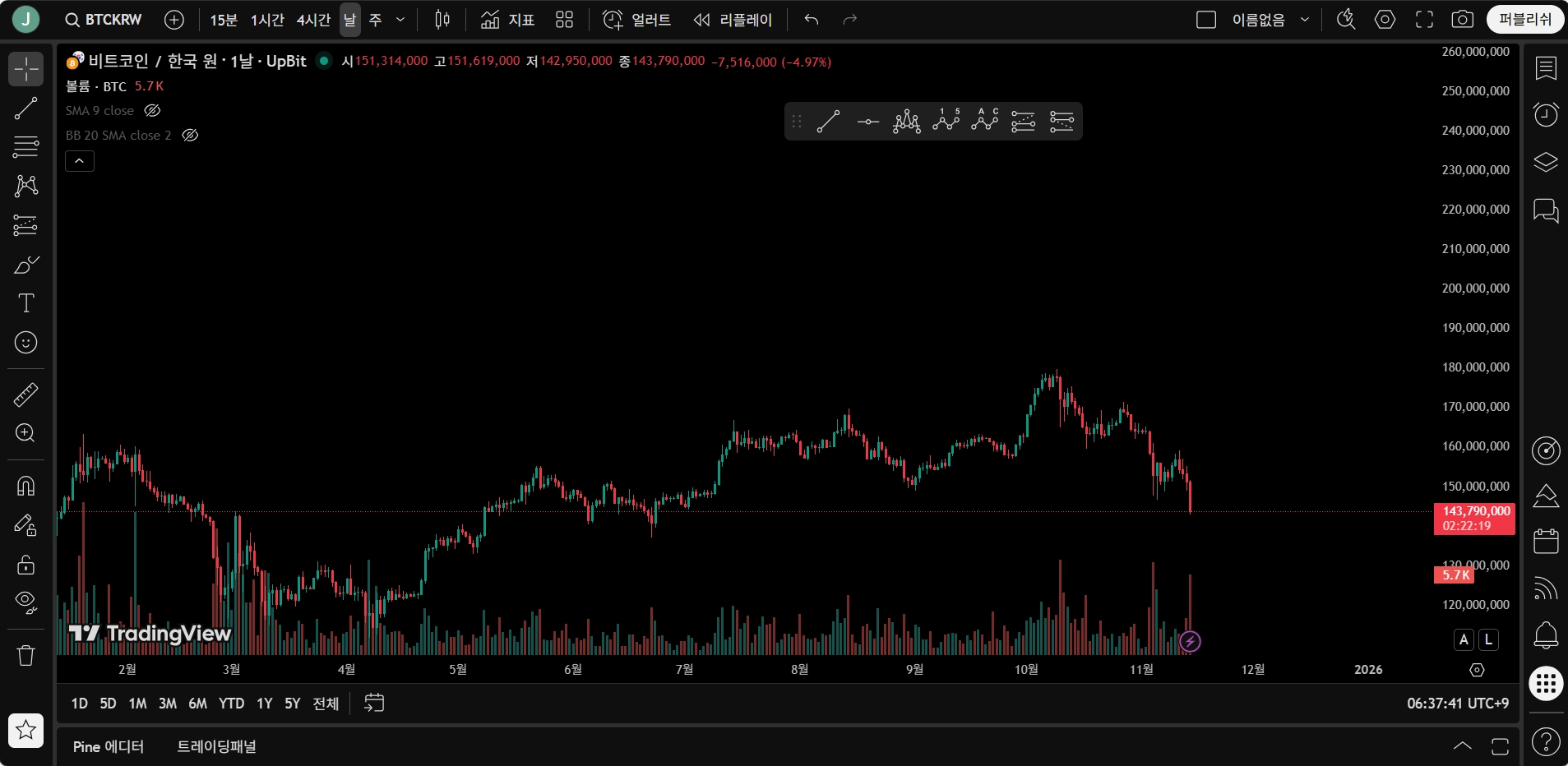The width and height of the screenshot is (1568, 766).
Task: Create an alert with 얼러트
Action: pyautogui.click(x=636, y=20)
